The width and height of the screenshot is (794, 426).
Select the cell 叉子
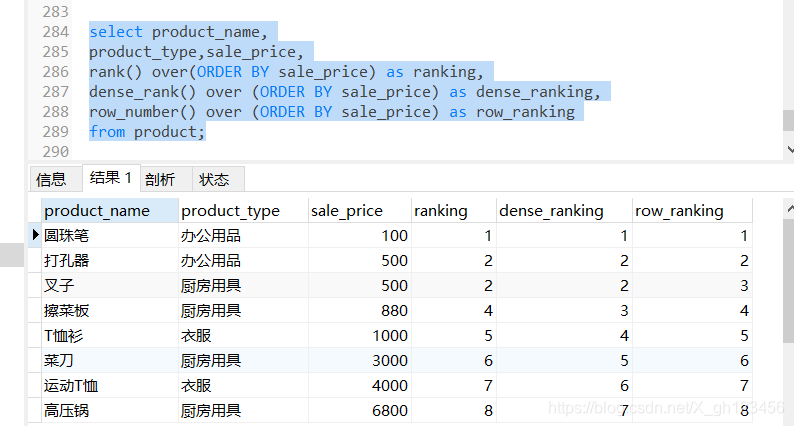(110, 285)
